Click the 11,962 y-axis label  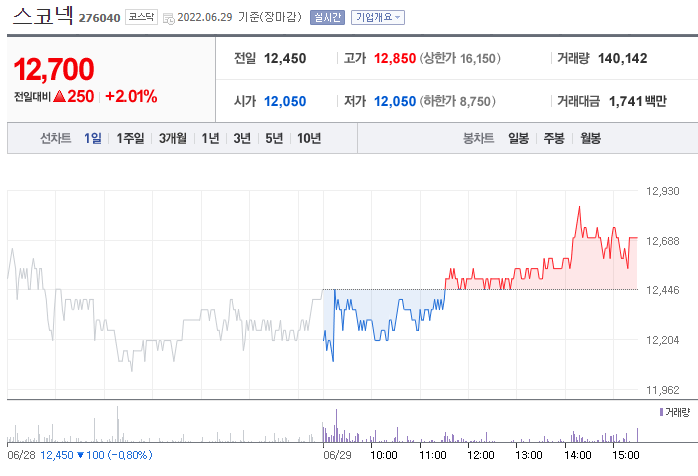[x=662, y=390]
